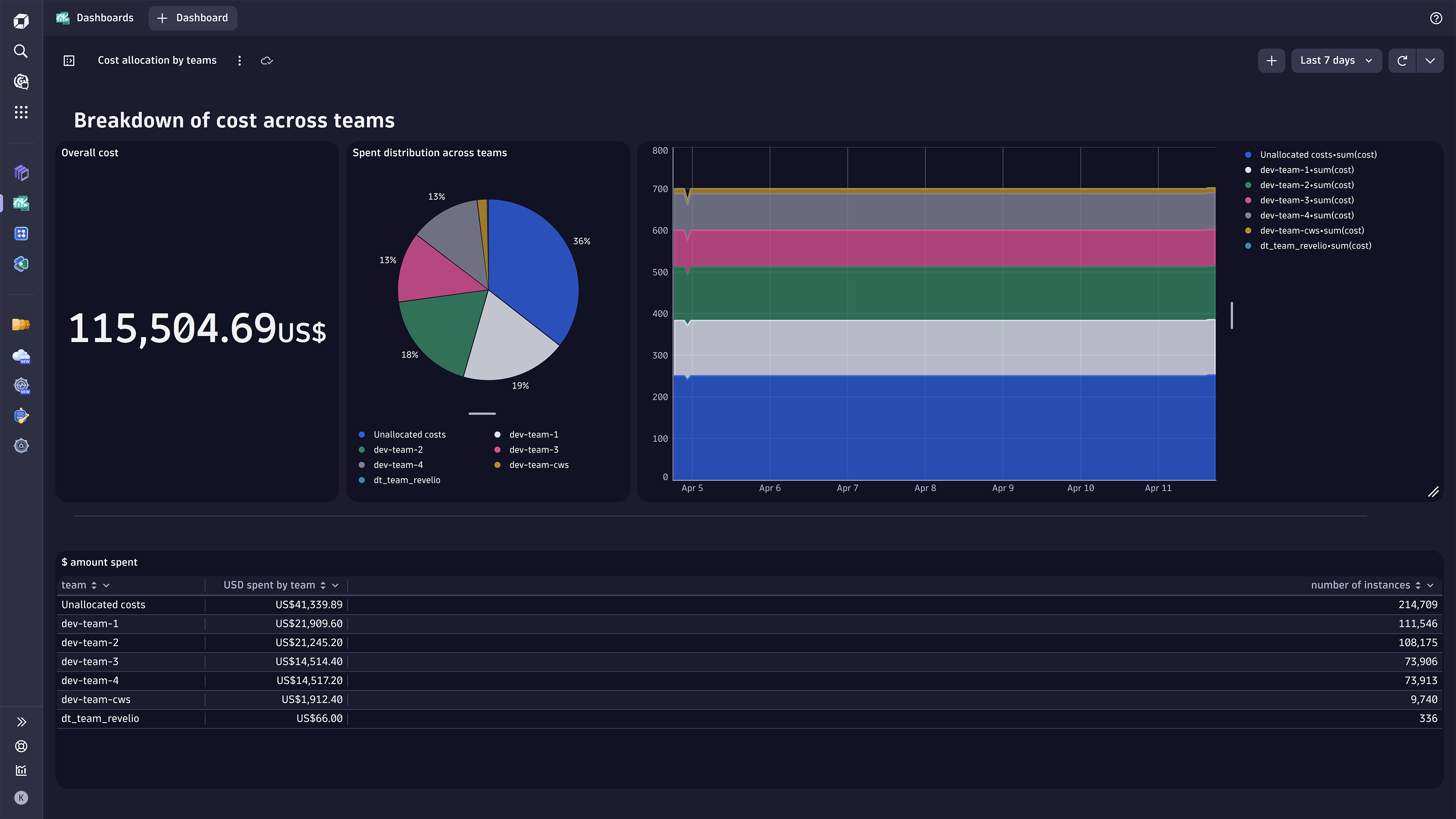
Task: Refresh the dashboard with the reload icon
Action: pyautogui.click(x=1402, y=61)
